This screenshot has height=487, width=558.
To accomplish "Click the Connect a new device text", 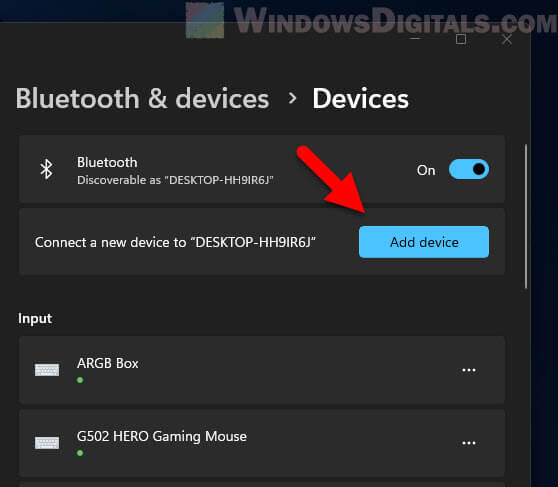I will (175, 242).
